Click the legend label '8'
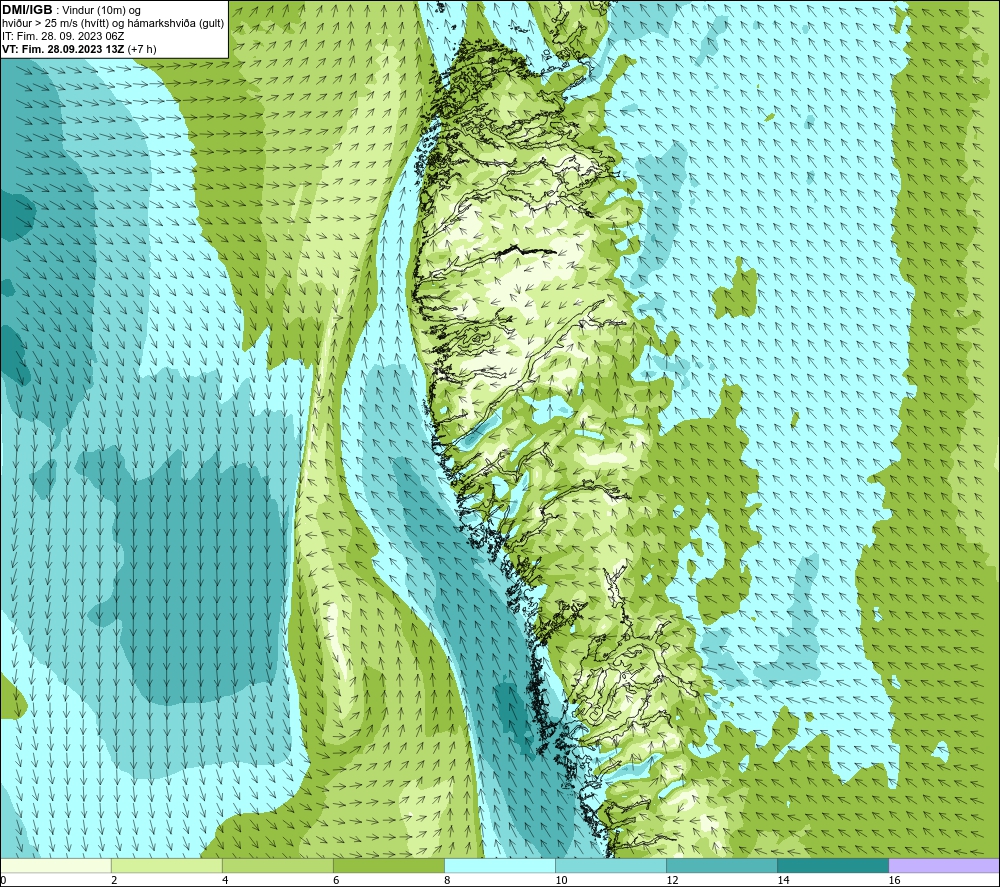 click(x=447, y=881)
